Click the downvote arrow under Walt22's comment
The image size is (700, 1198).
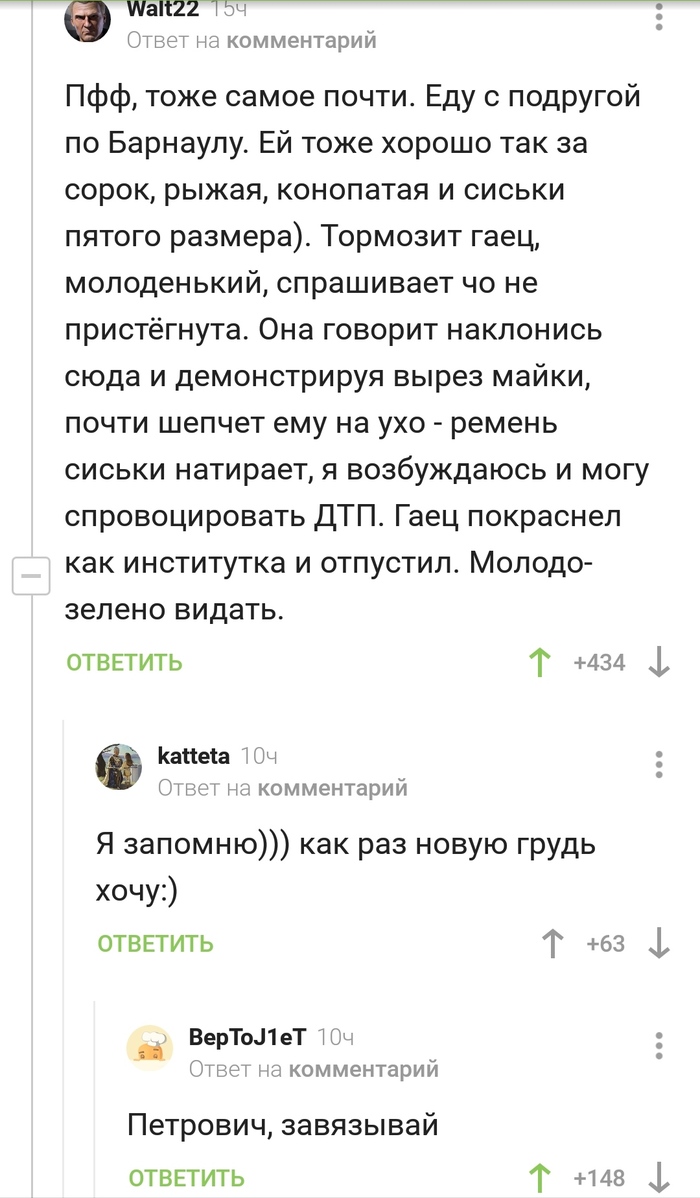coord(659,662)
